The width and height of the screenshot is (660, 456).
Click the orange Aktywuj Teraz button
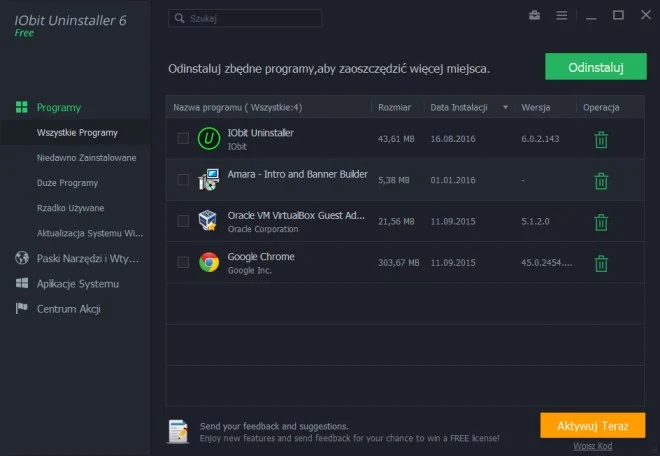tap(593, 426)
